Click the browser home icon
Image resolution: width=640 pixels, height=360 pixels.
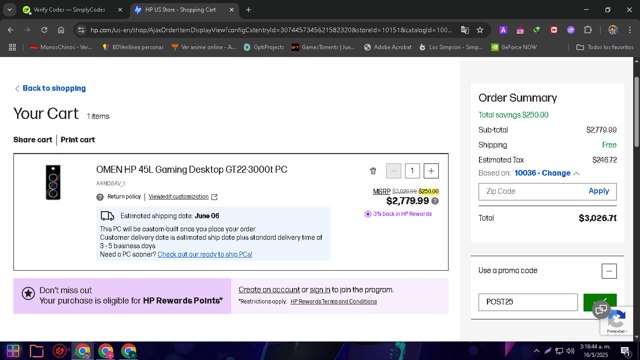61,30
